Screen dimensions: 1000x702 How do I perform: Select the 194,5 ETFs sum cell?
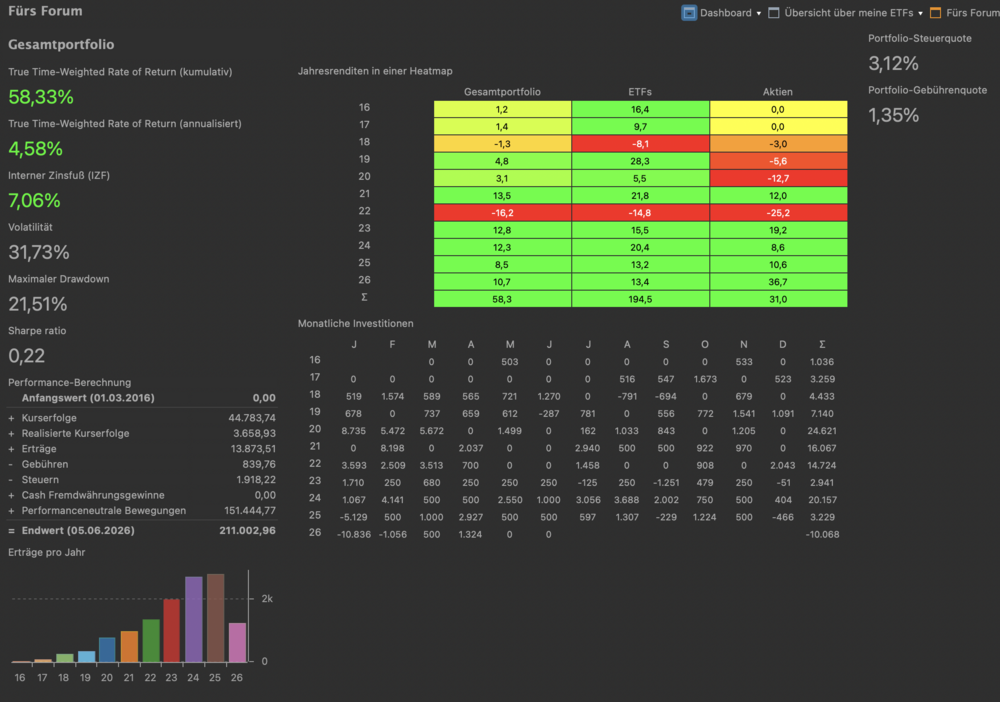(x=640, y=299)
